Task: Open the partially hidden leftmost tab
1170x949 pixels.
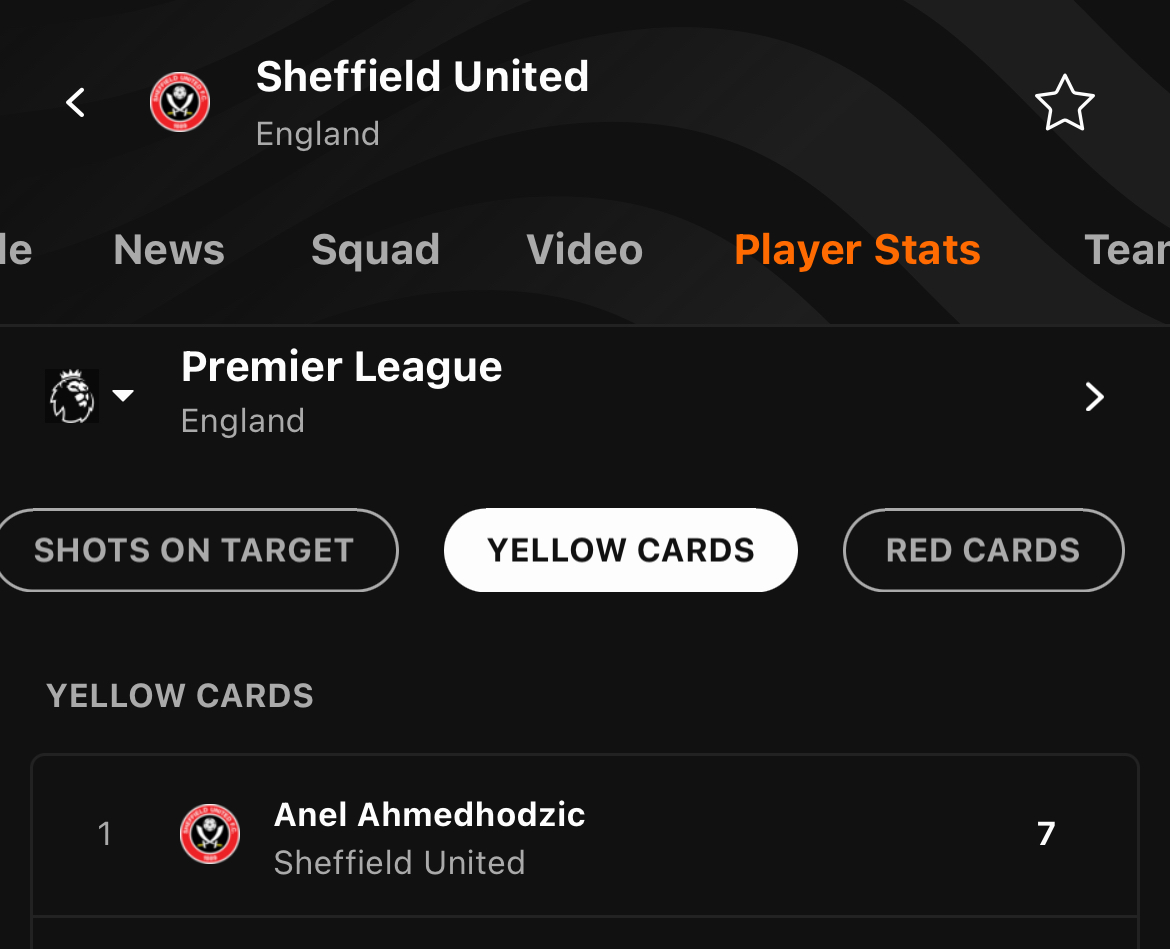Action: click(16, 249)
